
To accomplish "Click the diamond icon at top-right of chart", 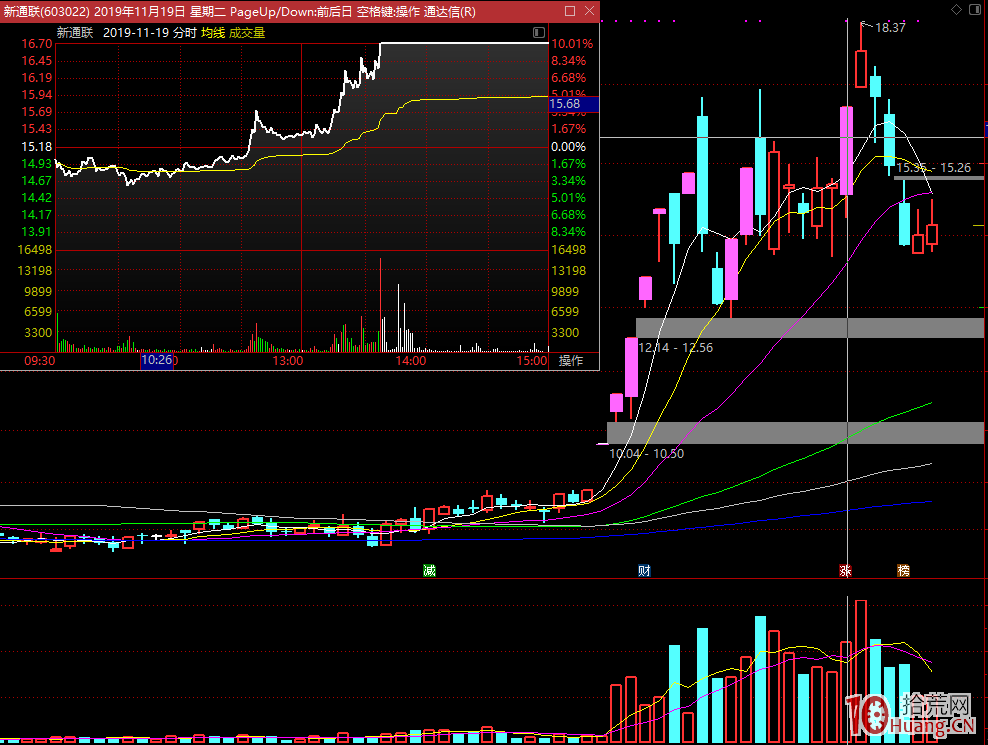I will pyautogui.click(x=956, y=10).
